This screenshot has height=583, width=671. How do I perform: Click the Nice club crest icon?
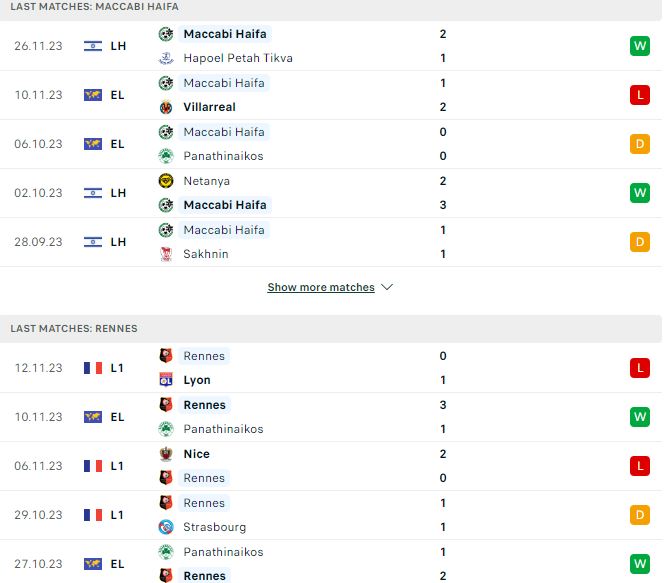coord(166,454)
